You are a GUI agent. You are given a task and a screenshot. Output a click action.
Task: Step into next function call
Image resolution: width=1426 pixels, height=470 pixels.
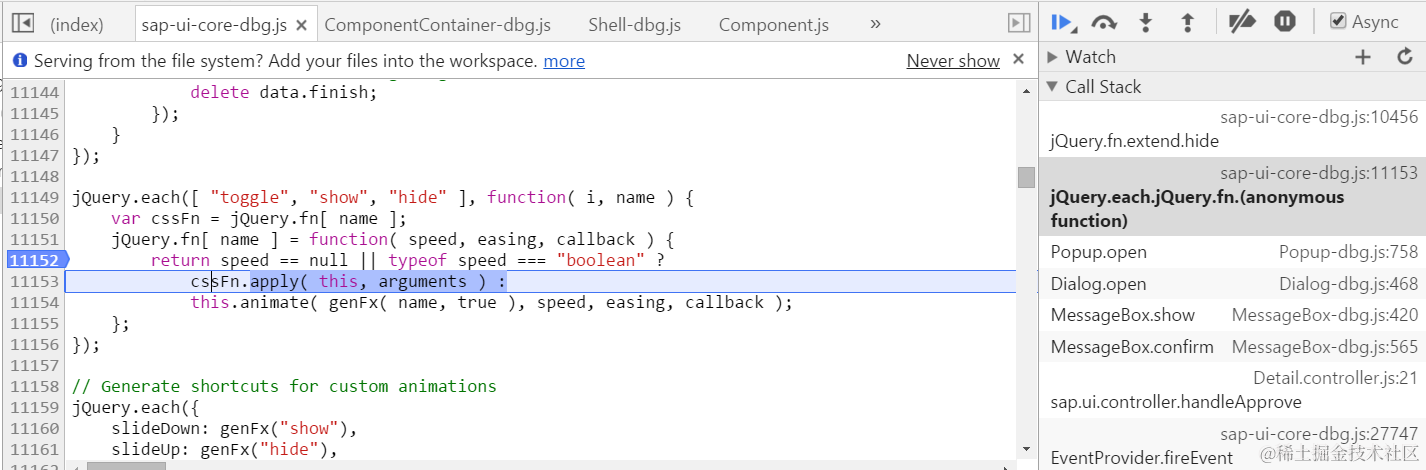pos(1146,22)
